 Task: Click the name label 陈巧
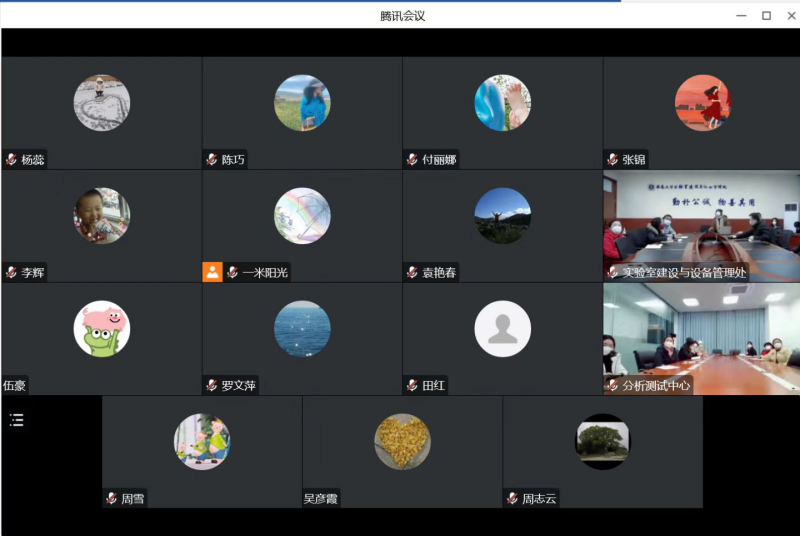point(233,160)
